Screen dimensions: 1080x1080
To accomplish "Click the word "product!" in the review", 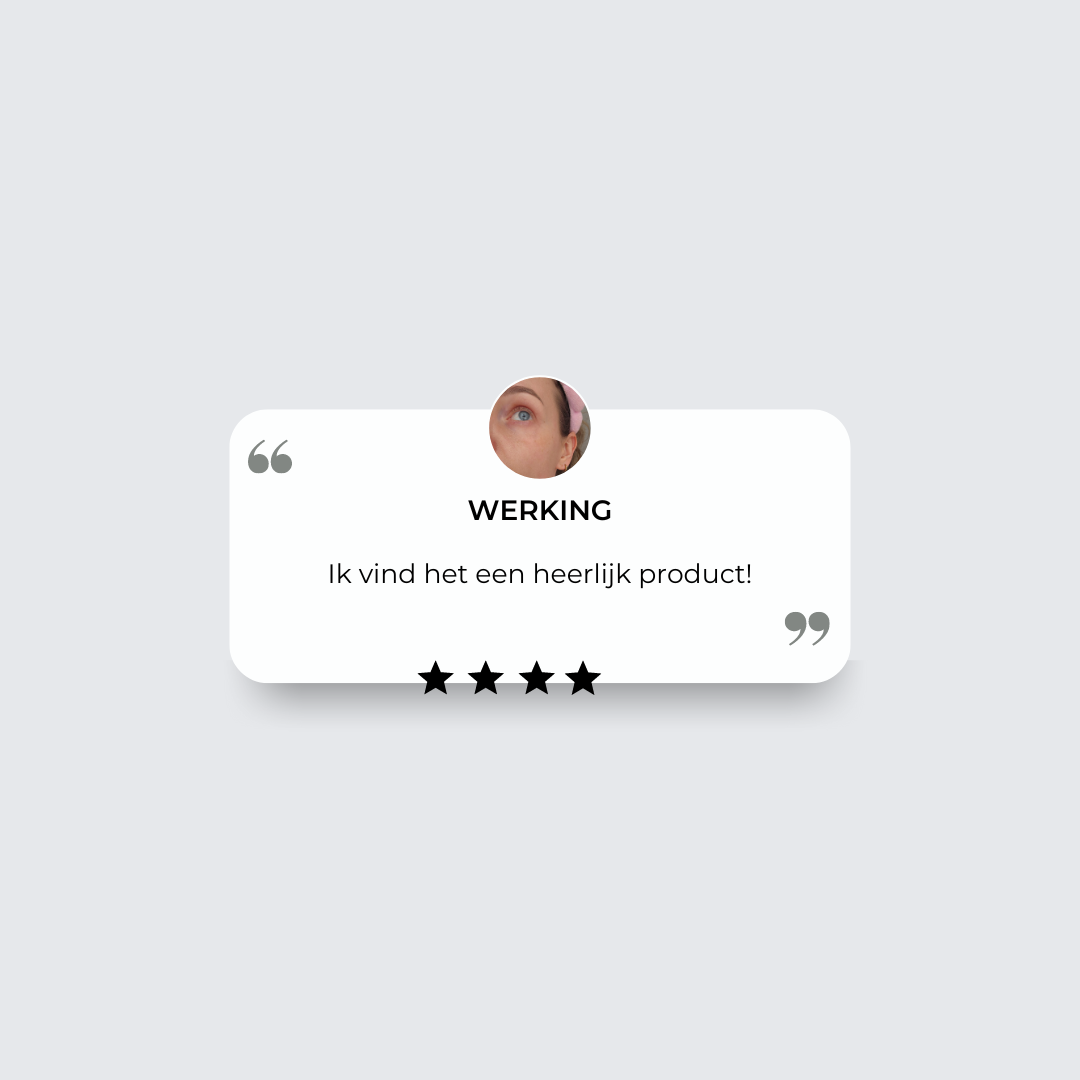I will point(696,576).
